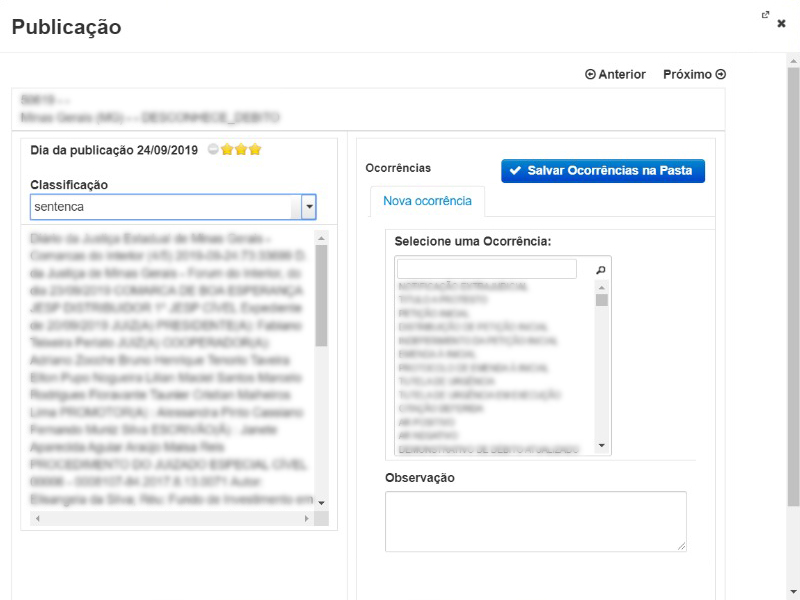The image size is (800, 600).
Task: Click the Classificação field showing sentenca
Action: click(165, 207)
